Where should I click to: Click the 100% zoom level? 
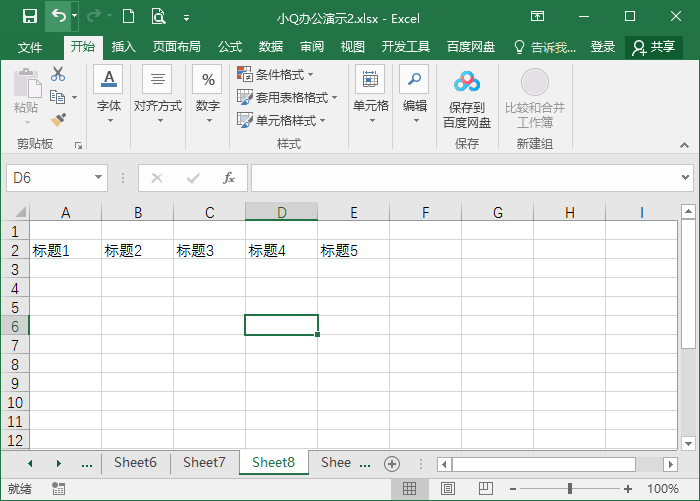click(663, 489)
